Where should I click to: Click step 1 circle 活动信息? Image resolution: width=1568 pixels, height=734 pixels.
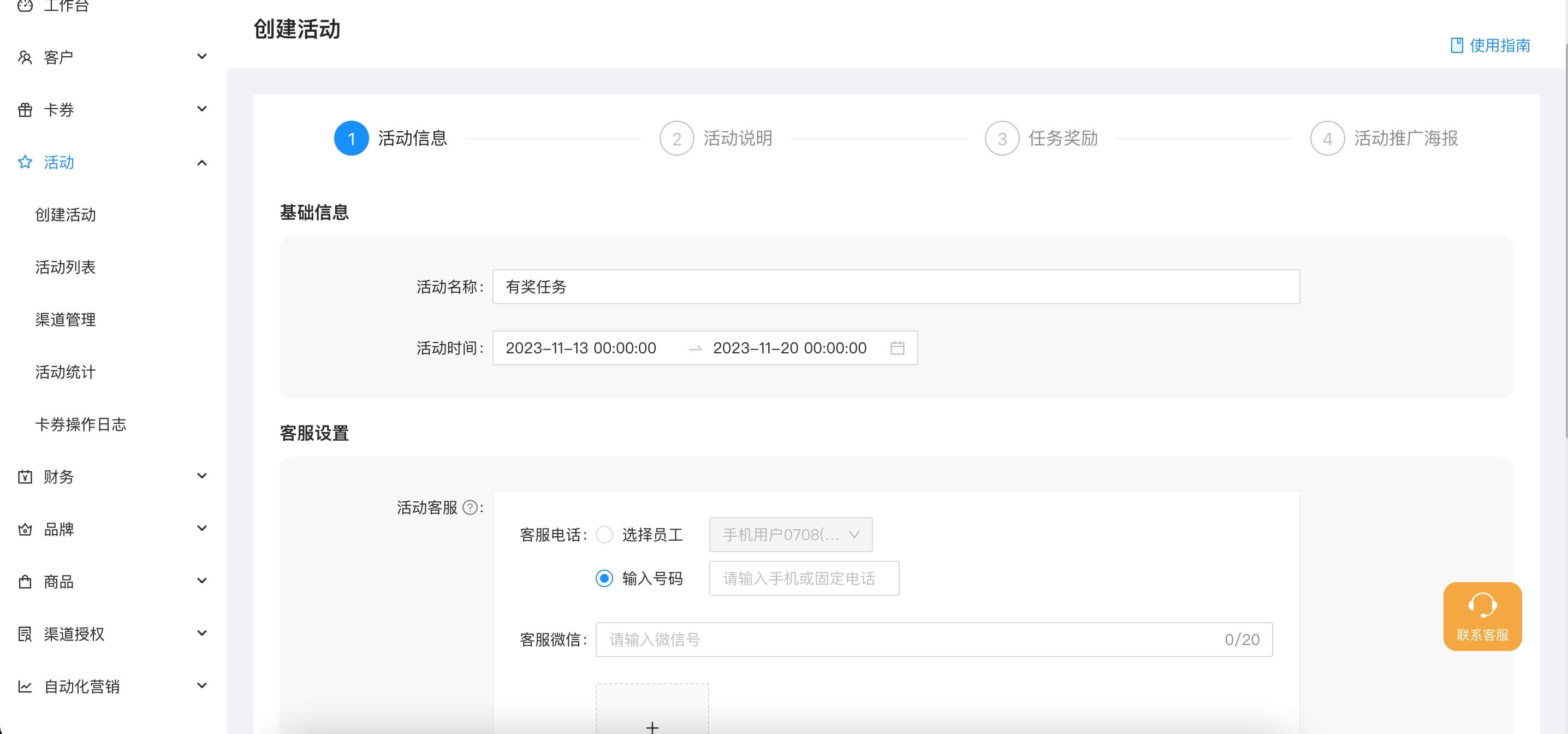pyautogui.click(x=351, y=138)
